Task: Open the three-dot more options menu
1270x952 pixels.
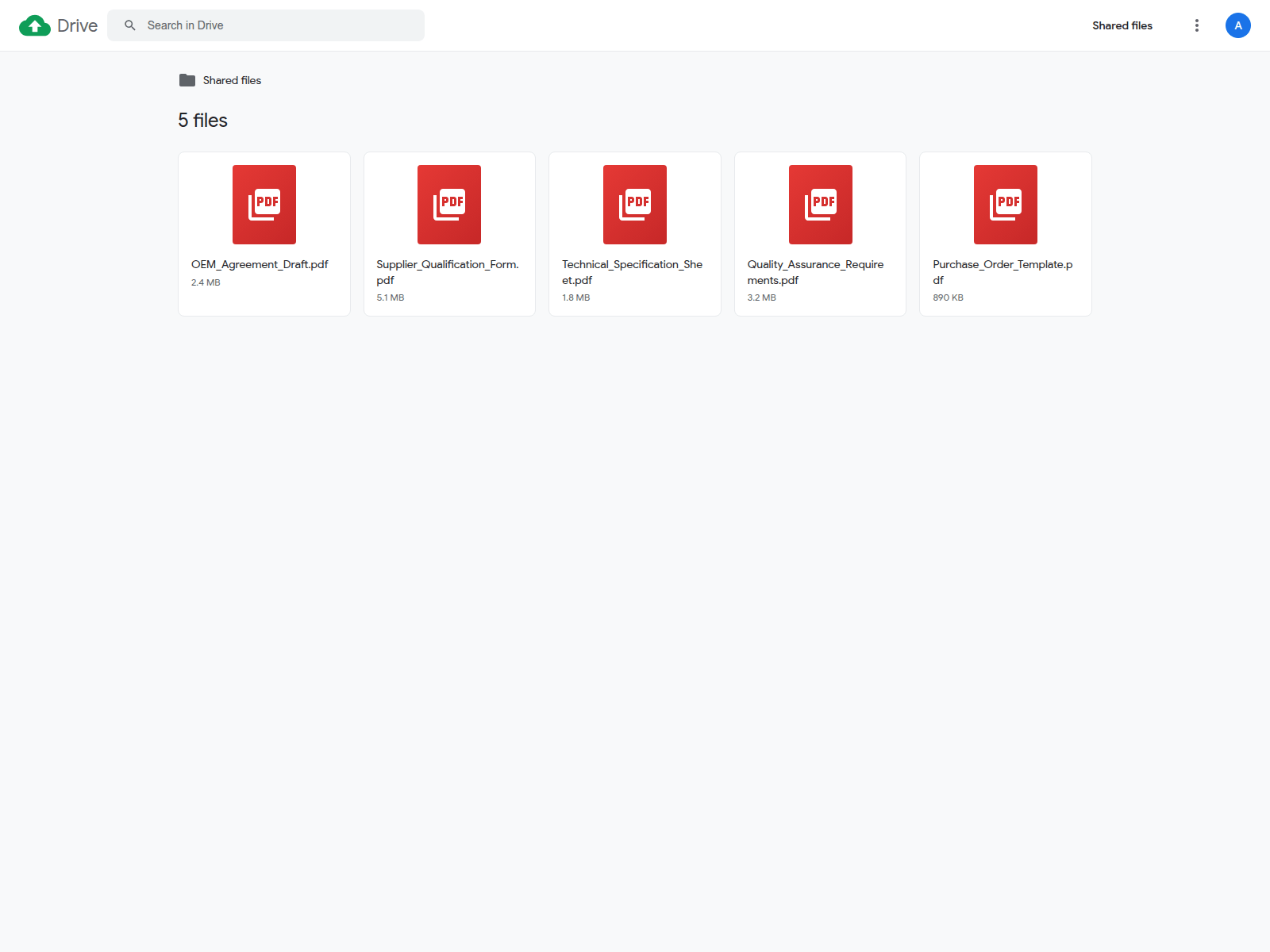Action: point(1197,25)
